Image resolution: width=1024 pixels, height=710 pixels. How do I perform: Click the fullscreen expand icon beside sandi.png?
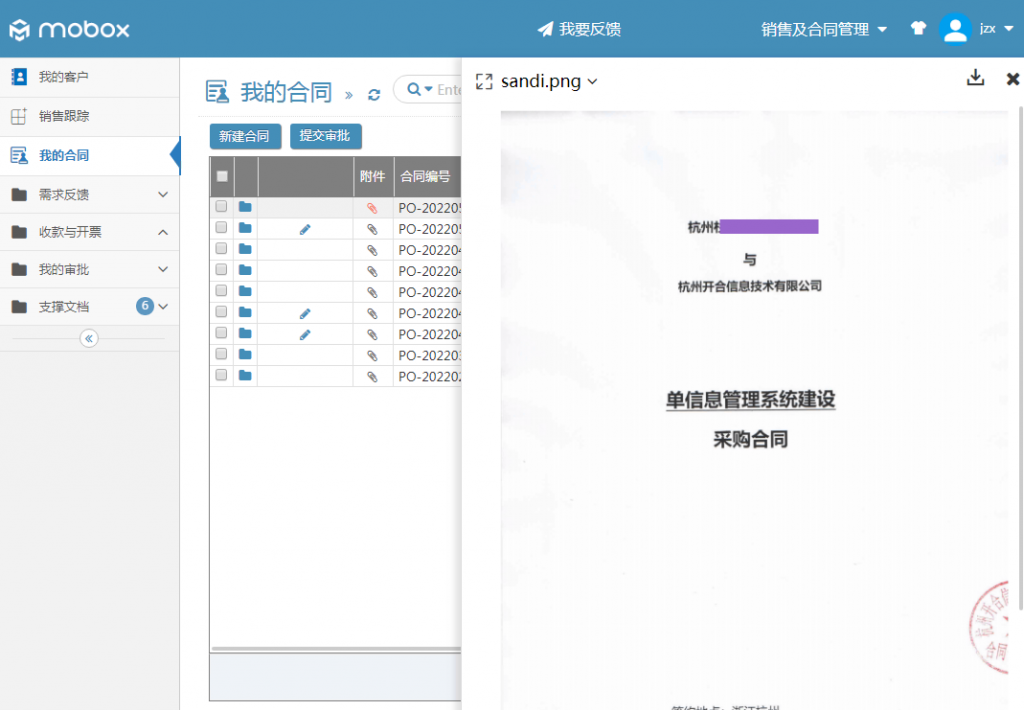click(484, 82)
